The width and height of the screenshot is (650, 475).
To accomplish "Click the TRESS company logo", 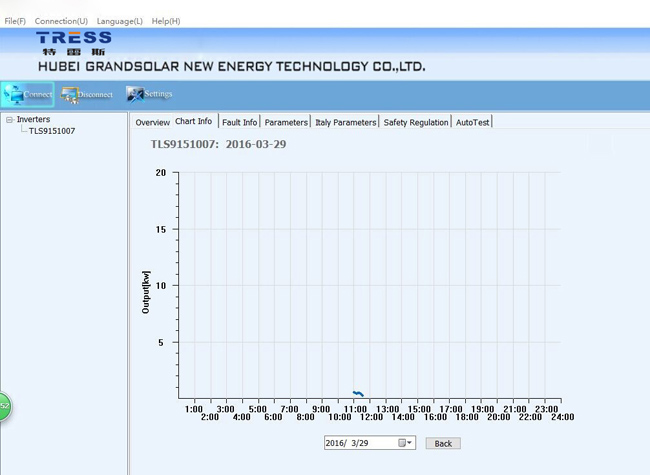I will click(74, 43).
